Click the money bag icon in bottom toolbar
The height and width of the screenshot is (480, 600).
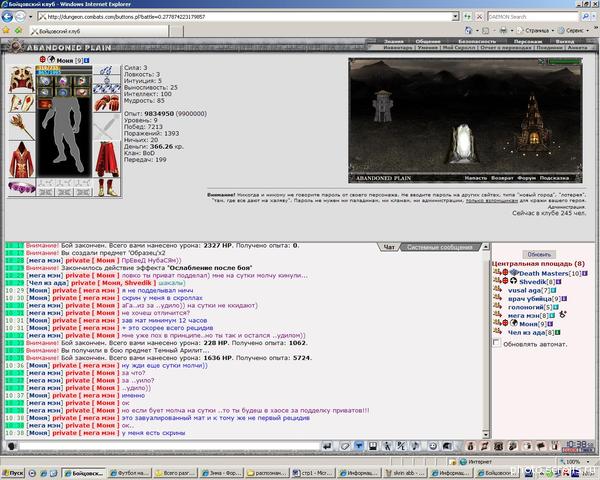coord(471,446)
